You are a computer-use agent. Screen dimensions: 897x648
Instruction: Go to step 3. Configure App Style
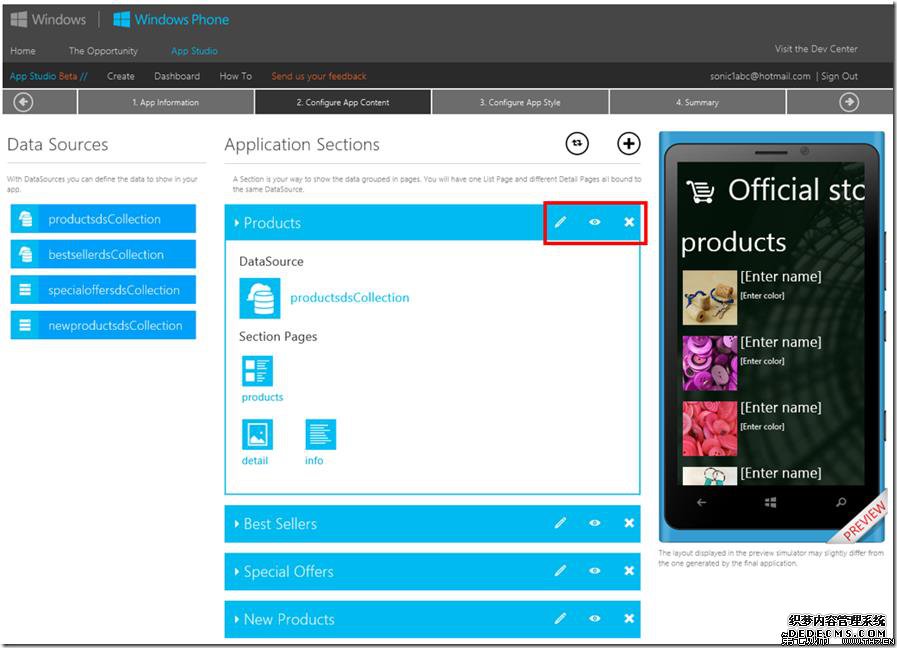520,102
